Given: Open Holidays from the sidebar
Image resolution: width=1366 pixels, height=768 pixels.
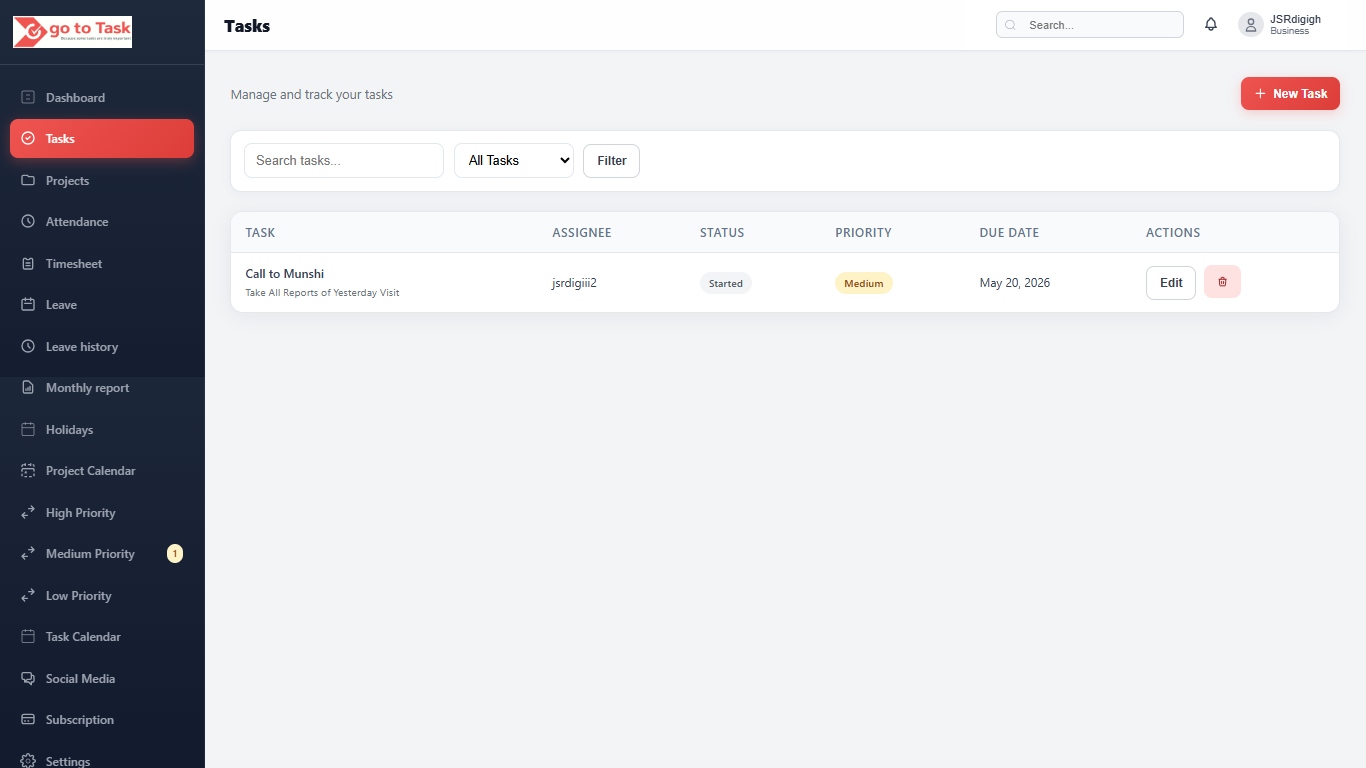Looking at the screenshot, I should point(102,429).
